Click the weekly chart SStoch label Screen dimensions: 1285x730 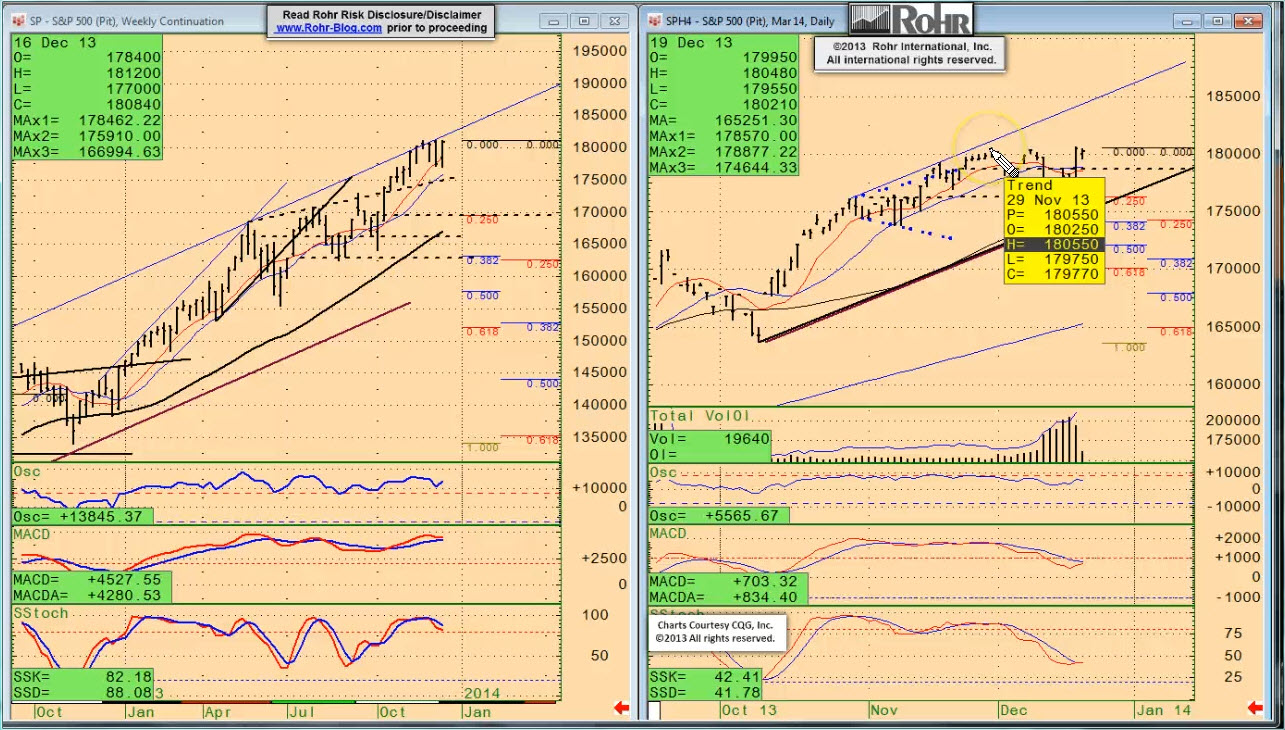tap(41, 612)
